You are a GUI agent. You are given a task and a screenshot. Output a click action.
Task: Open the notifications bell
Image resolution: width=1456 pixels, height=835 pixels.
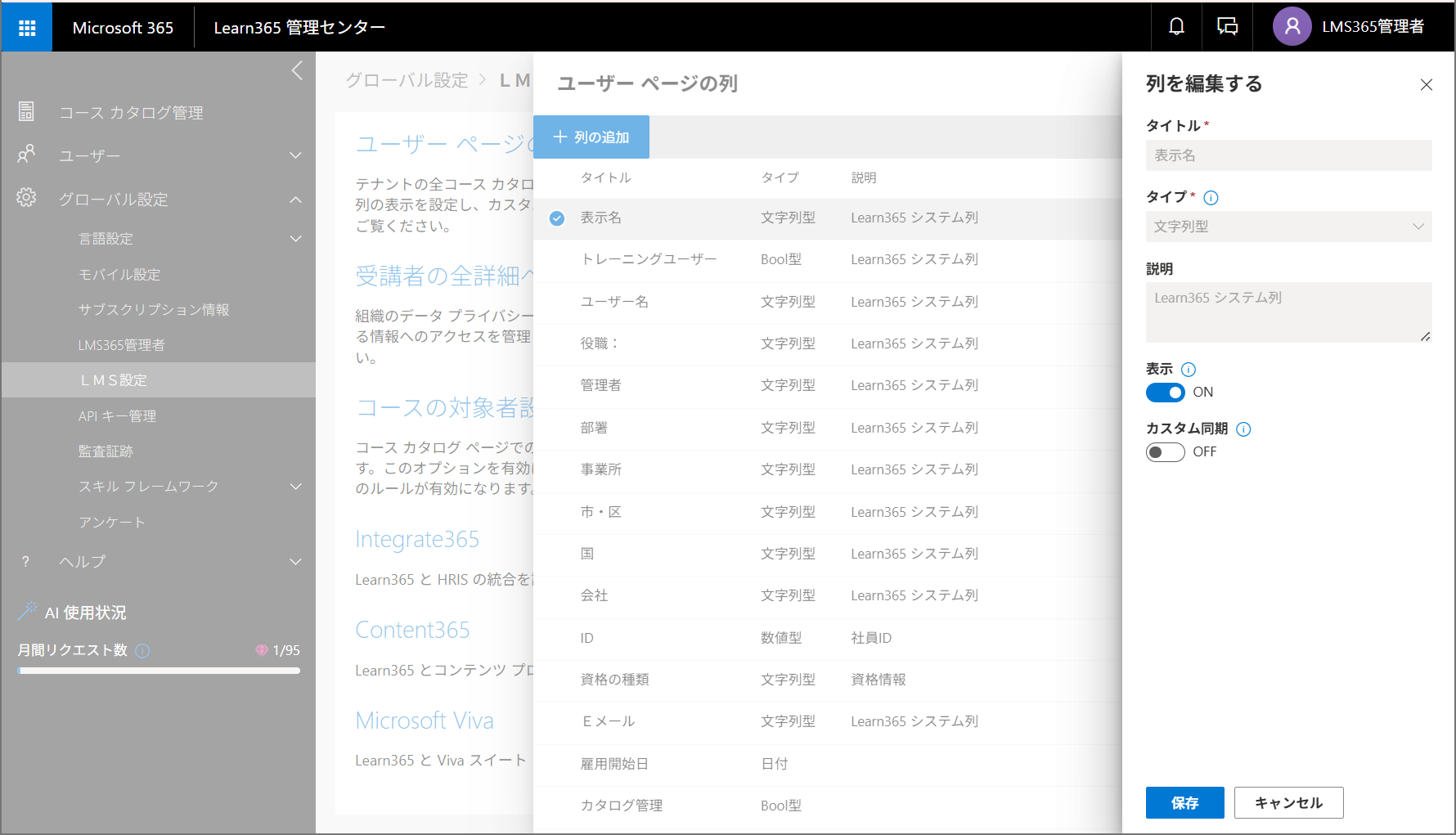click(1176, 27)
